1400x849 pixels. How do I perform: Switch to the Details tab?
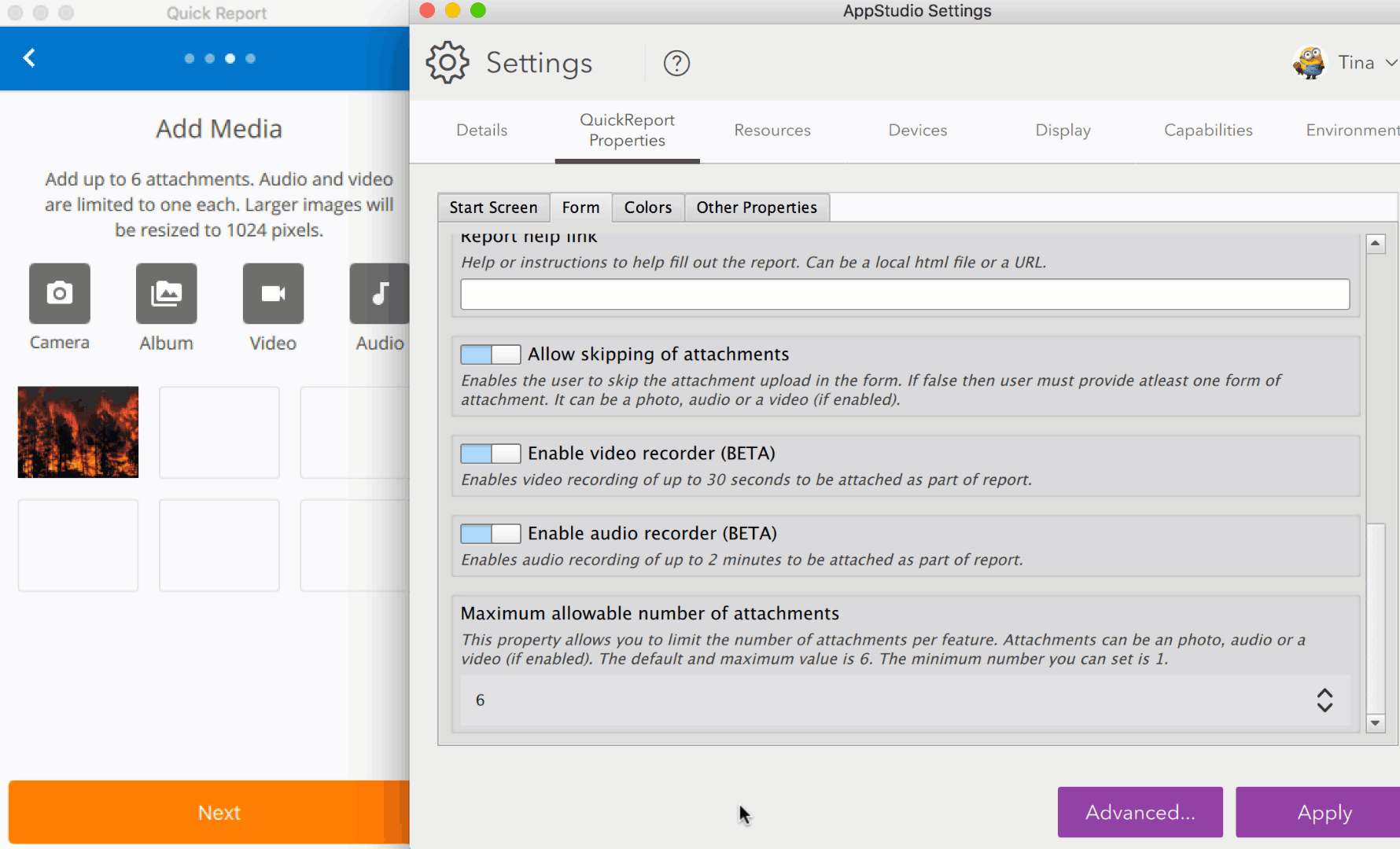click(482, 130)
